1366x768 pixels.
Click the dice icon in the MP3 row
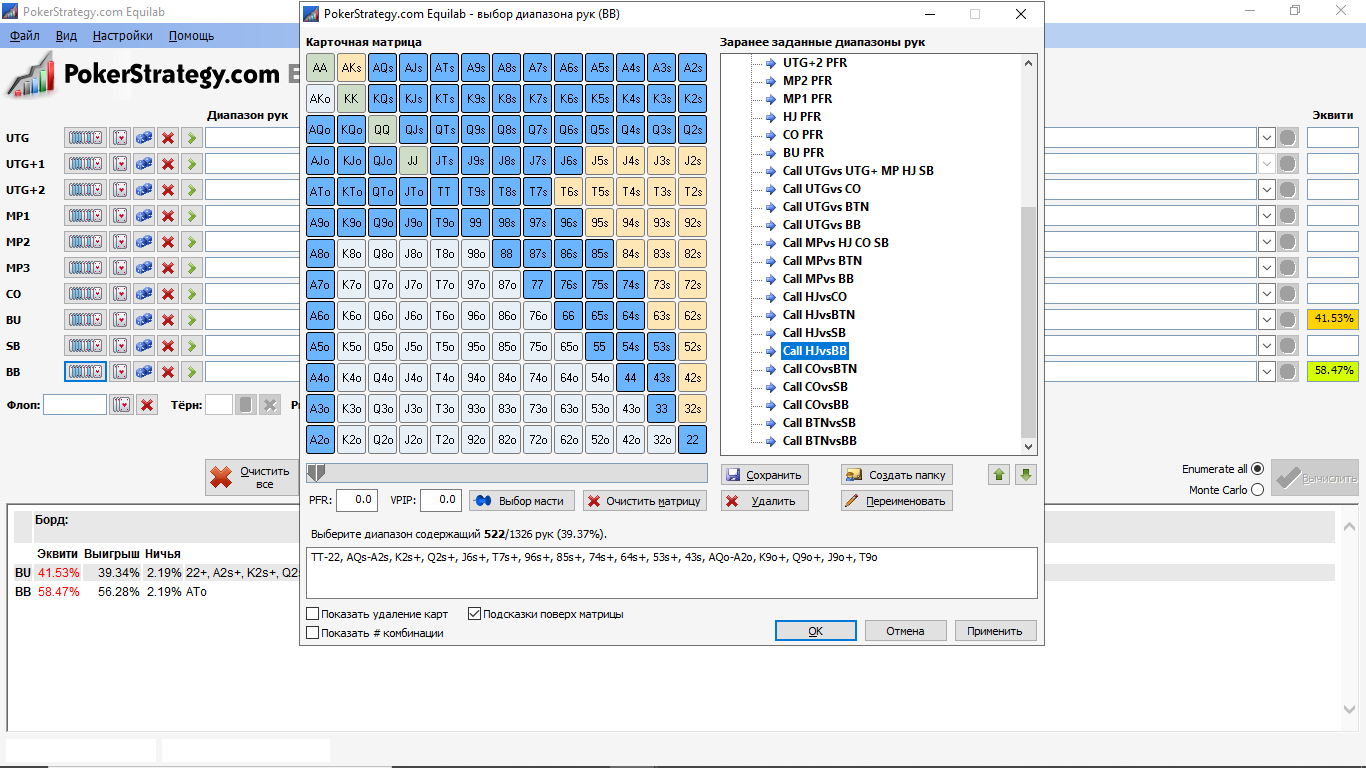(144, 268)
